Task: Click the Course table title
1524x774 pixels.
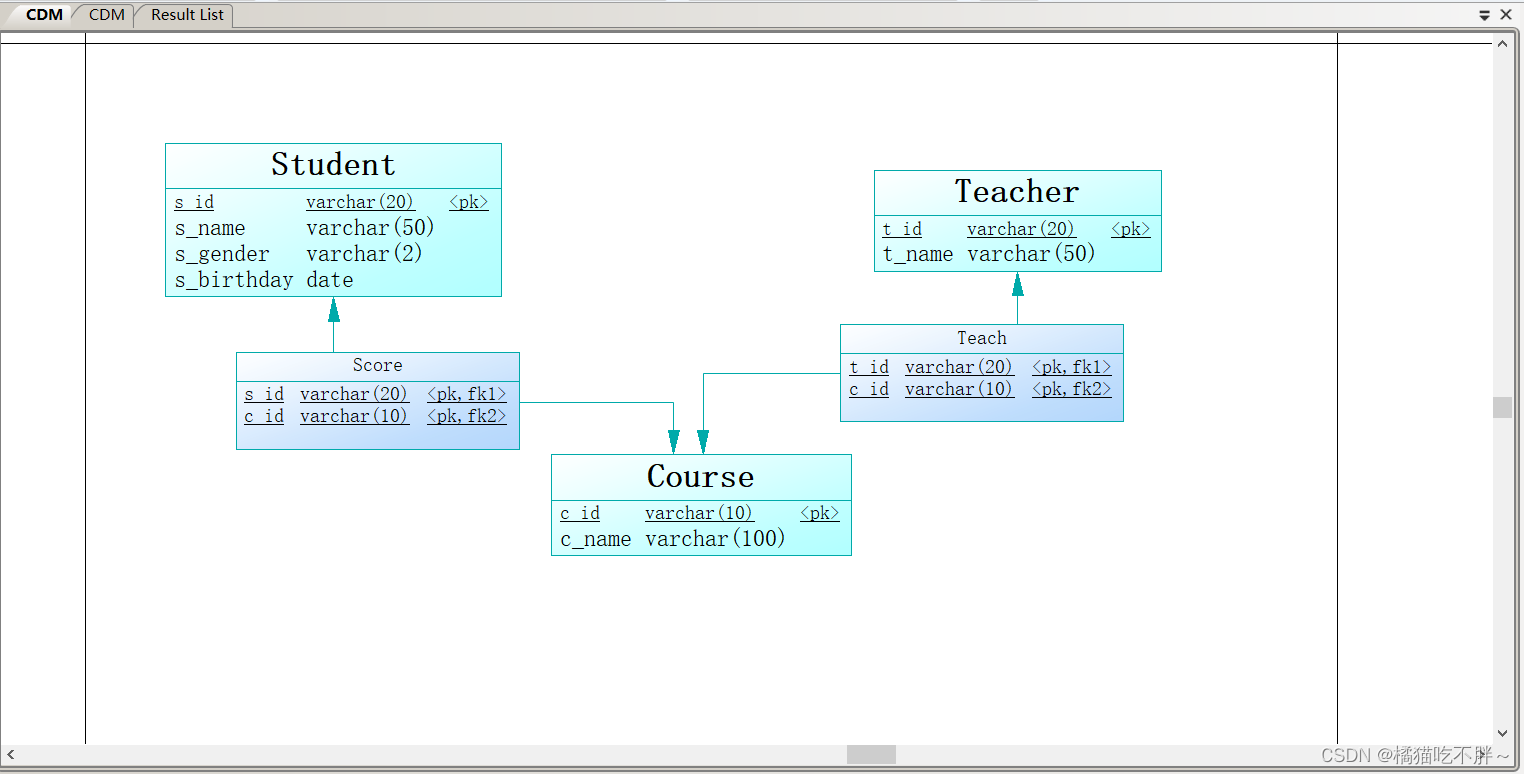Action: (700, 477)
